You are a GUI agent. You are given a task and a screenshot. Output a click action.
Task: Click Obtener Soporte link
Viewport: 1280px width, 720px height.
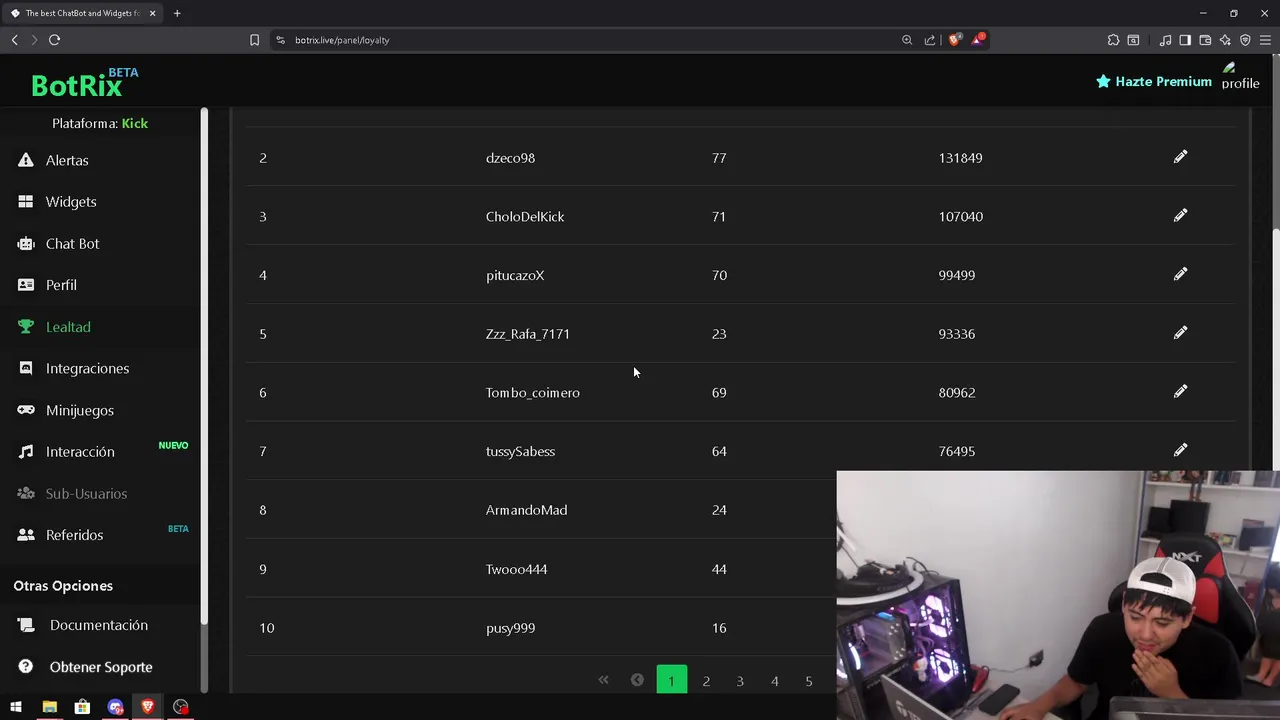pos(100,667)
